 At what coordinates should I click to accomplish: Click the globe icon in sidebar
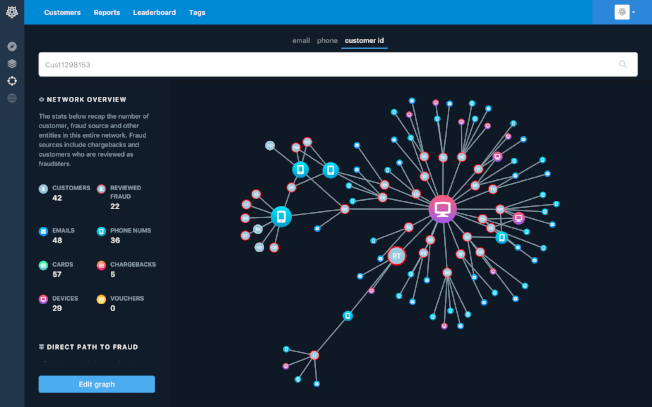12,98
